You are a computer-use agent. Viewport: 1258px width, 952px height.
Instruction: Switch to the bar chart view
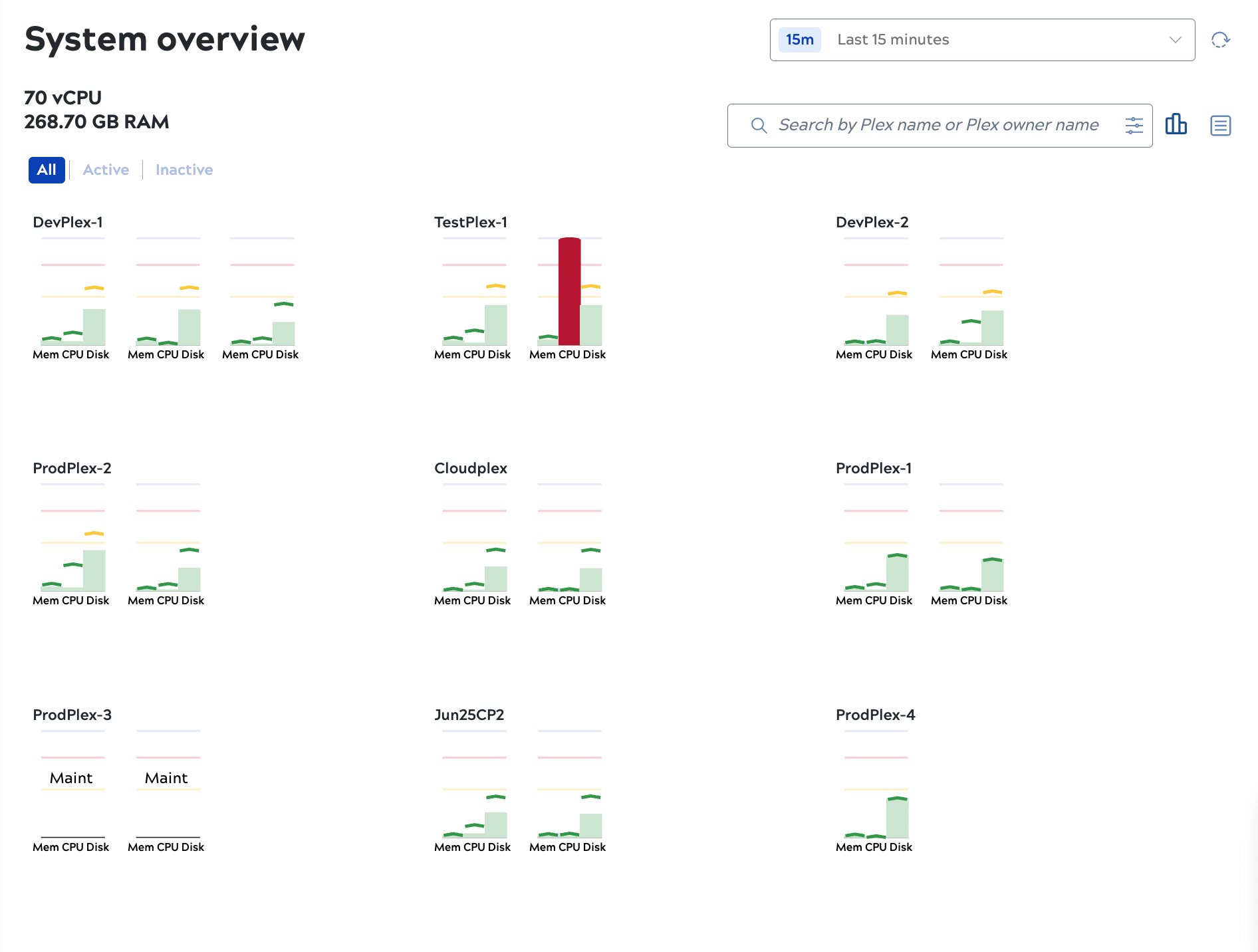tap(1176, 125)
